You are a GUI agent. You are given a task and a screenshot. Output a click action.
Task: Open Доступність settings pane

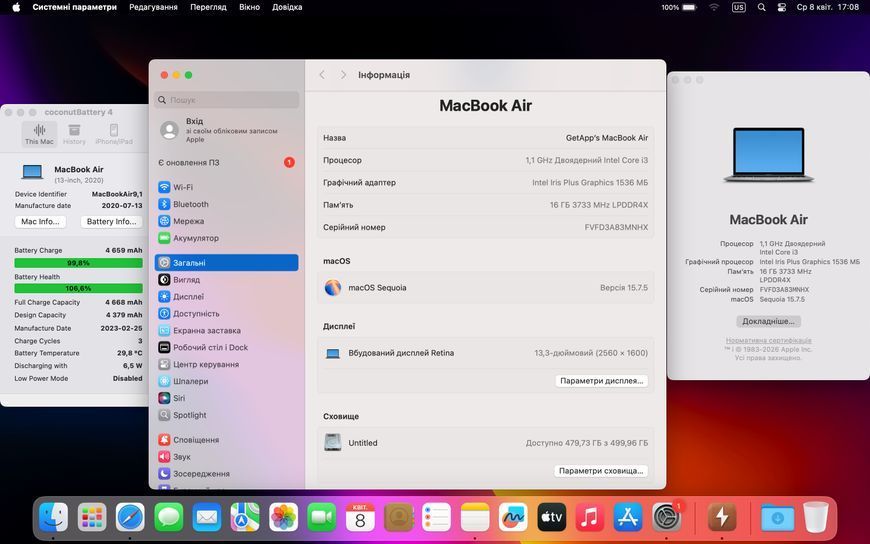[226, 314]
